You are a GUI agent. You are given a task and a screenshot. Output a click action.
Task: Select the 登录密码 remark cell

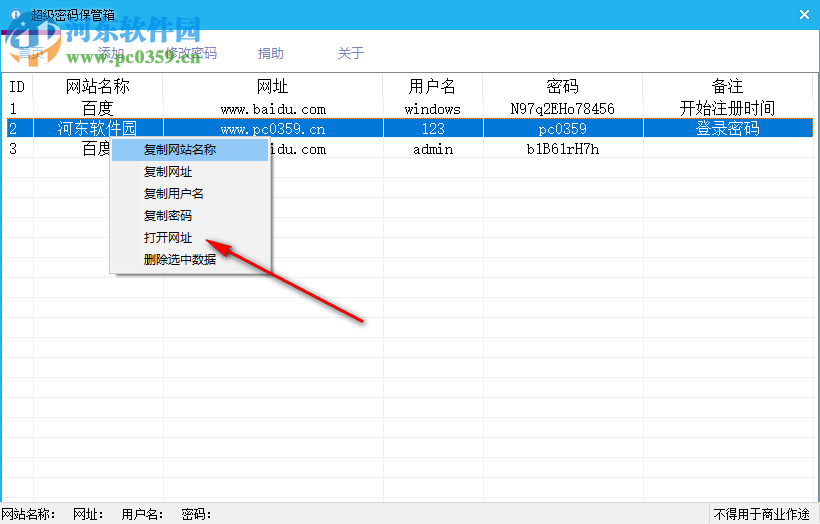[x=727, y=129]
